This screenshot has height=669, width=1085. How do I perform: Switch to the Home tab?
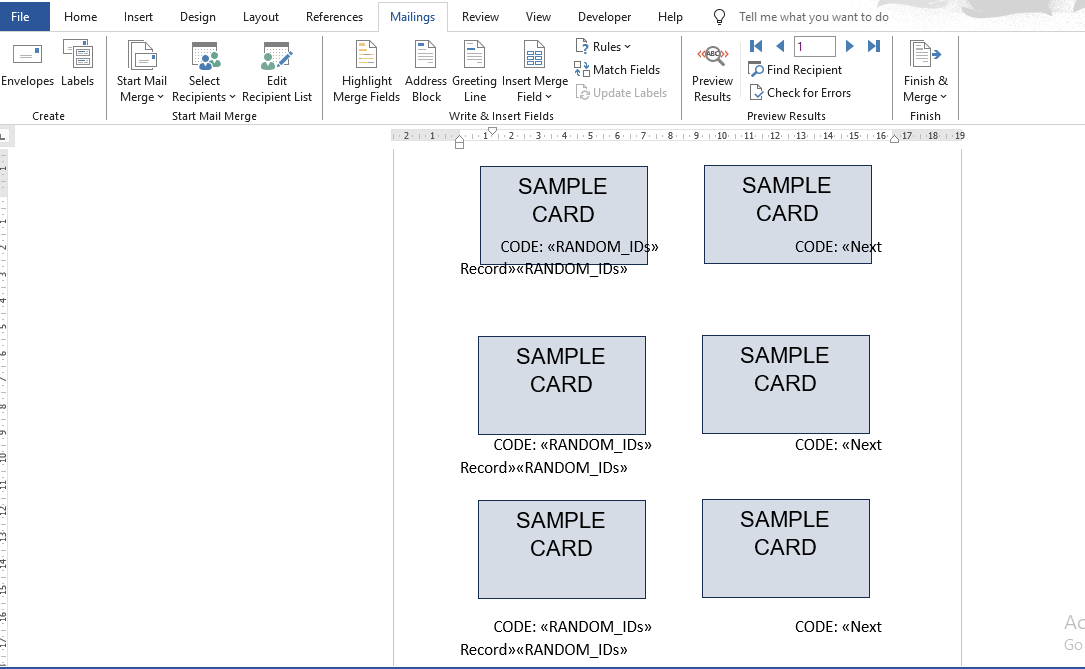coord(80,17)
